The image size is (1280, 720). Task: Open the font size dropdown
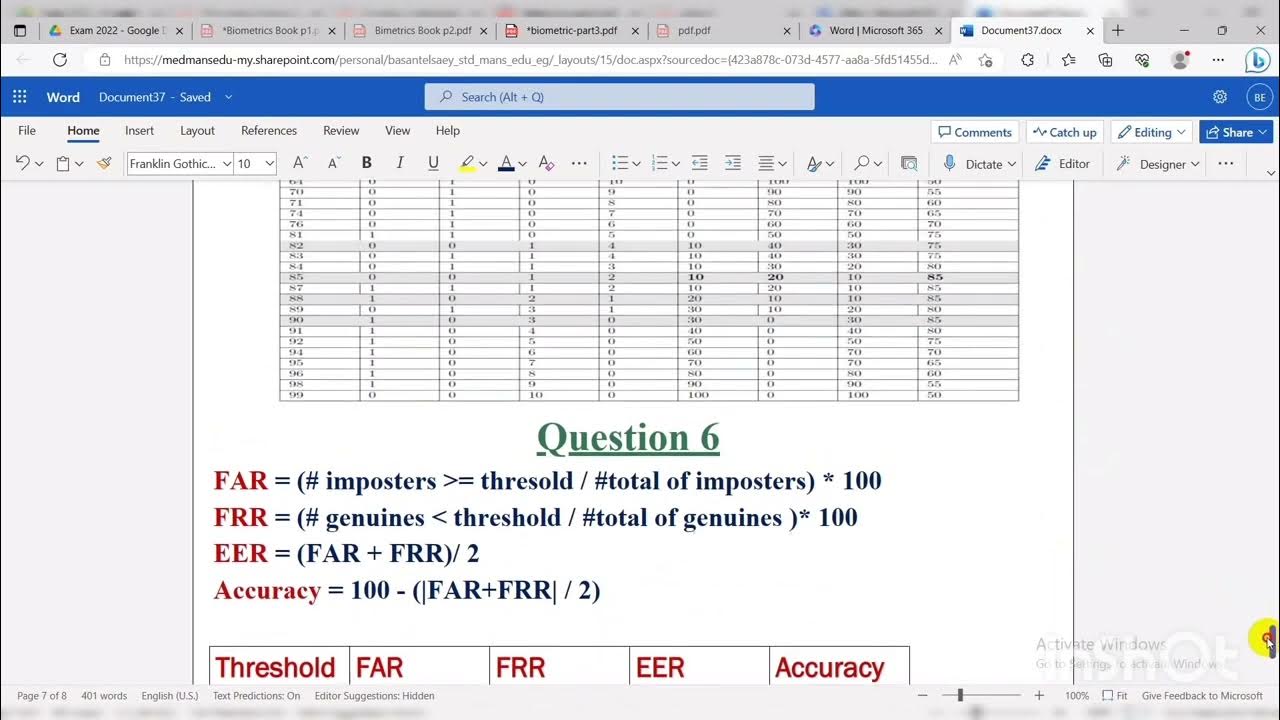pyautogui.click(x=269, y=163)
